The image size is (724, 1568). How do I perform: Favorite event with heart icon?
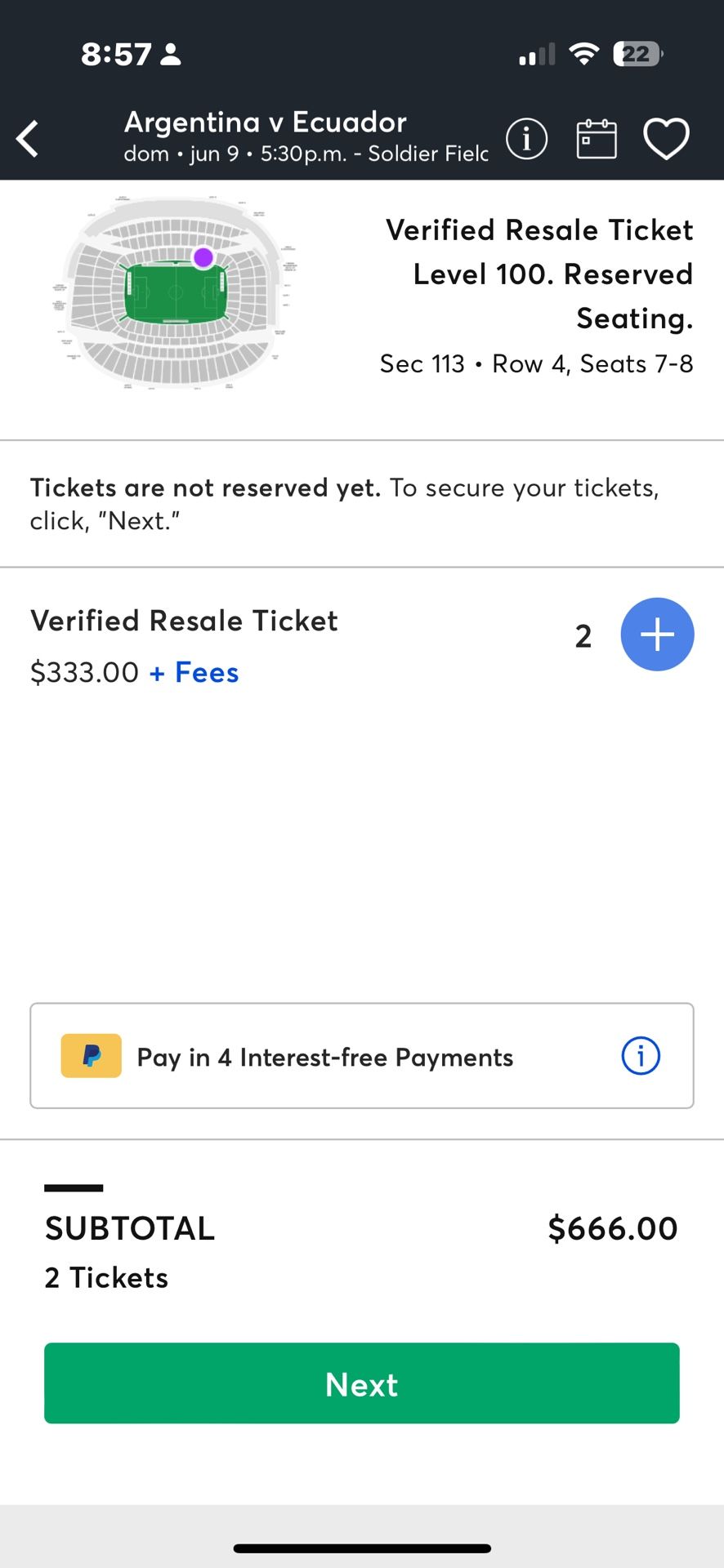[666, 138]
